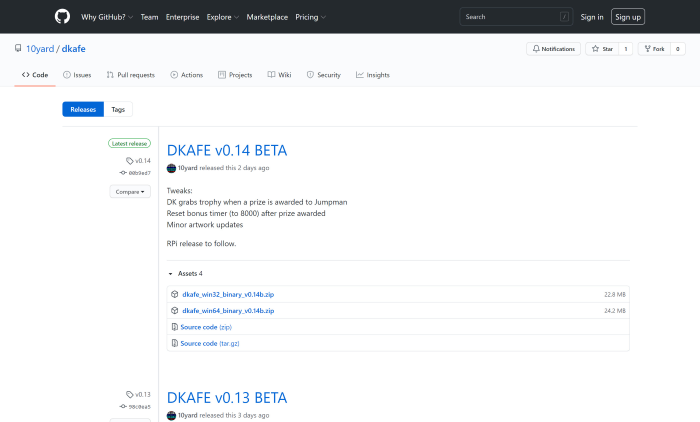The width and height of the screenshot is (700, 422).
Task: Open 10yard author link on v0.13 release
Action: pos(188,415)
